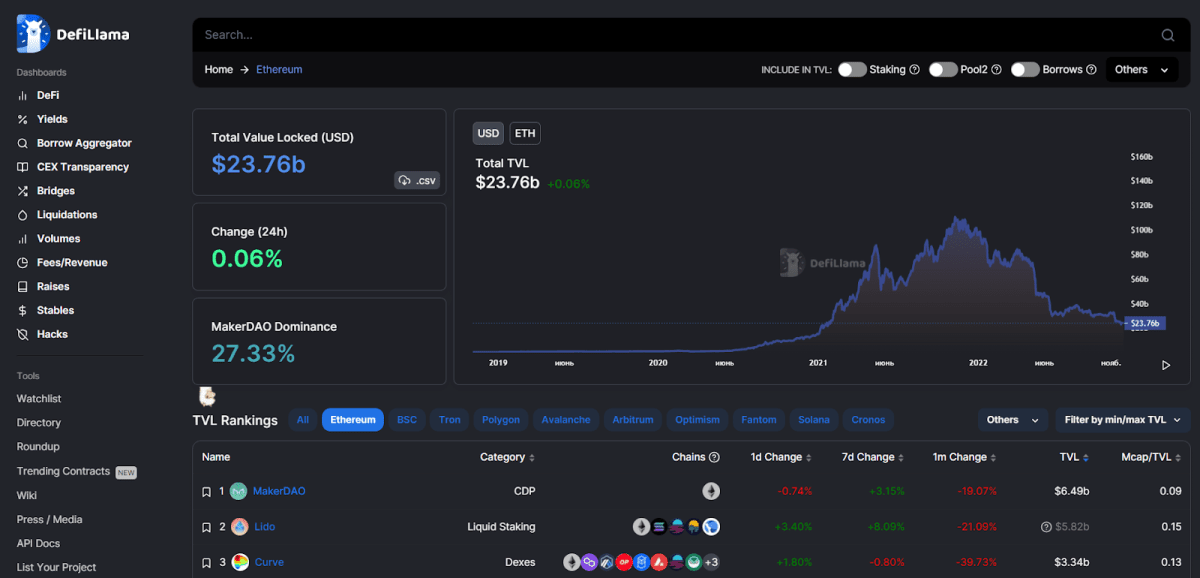Viewport: 1200px width, 578px height.
Task: Toggle Pool2 inclusion in TVL
Action: (x=943, y=70)
